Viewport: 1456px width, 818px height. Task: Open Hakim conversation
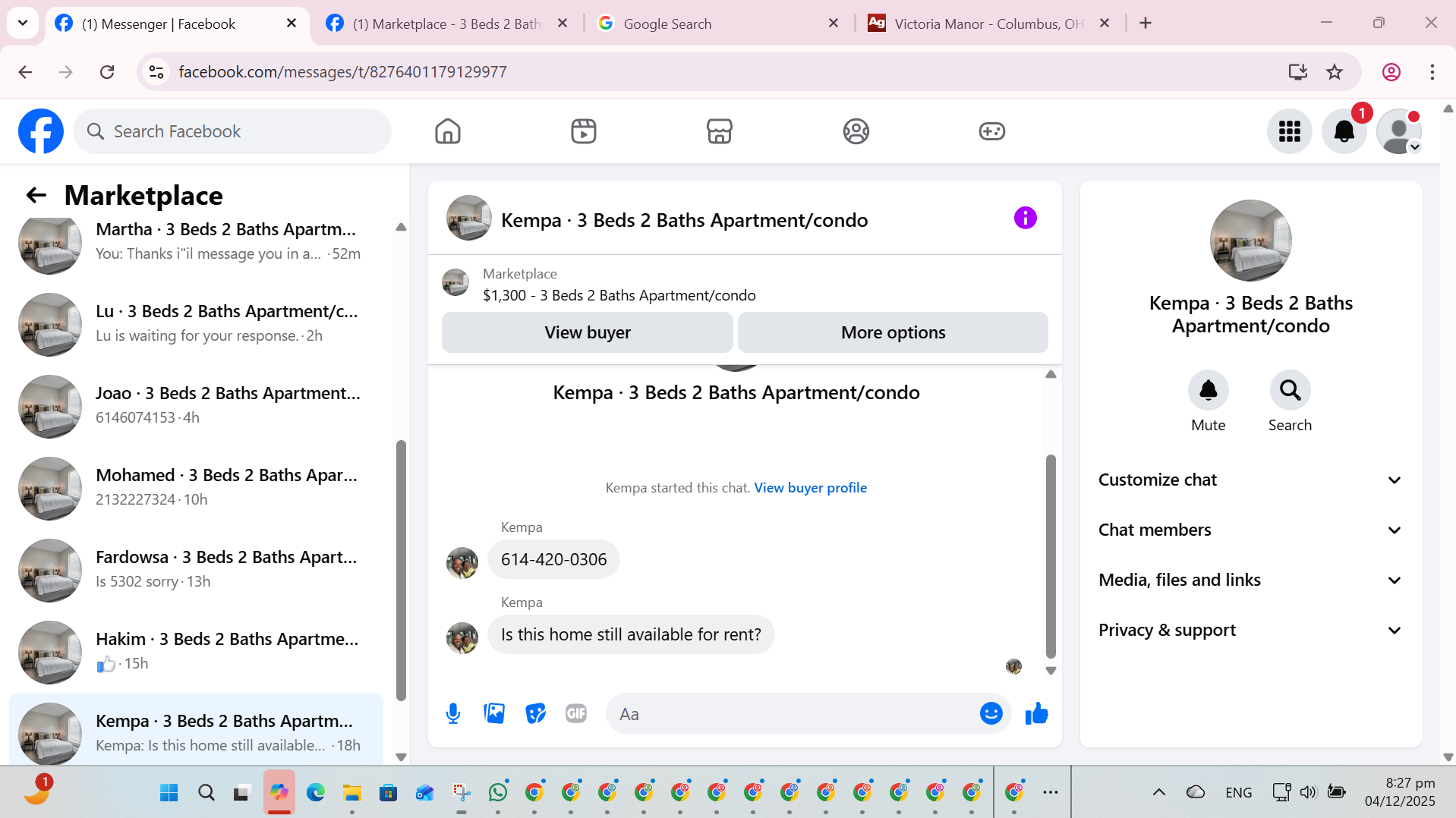(x=196, y=652)
